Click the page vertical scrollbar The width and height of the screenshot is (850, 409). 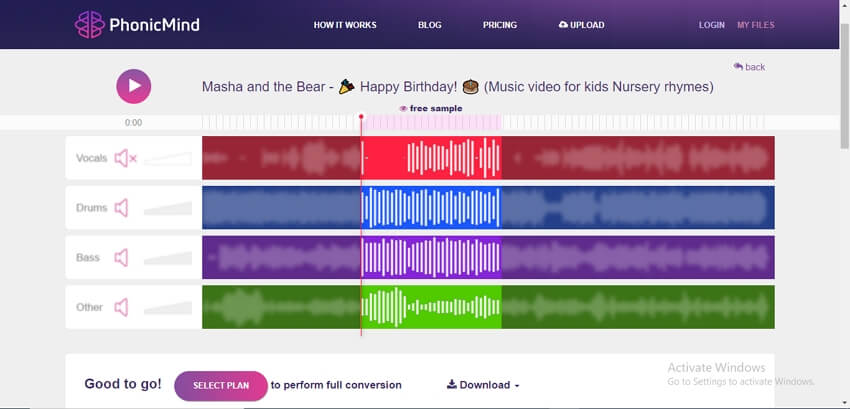point(845,87)
